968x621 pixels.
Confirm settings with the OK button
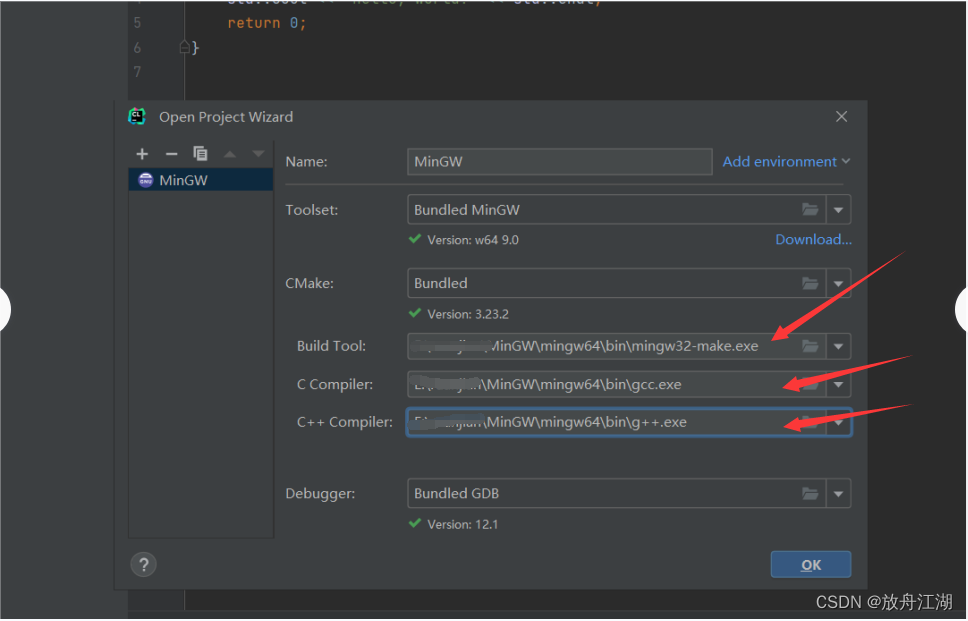pyautogui.click(x=810, y=564)
